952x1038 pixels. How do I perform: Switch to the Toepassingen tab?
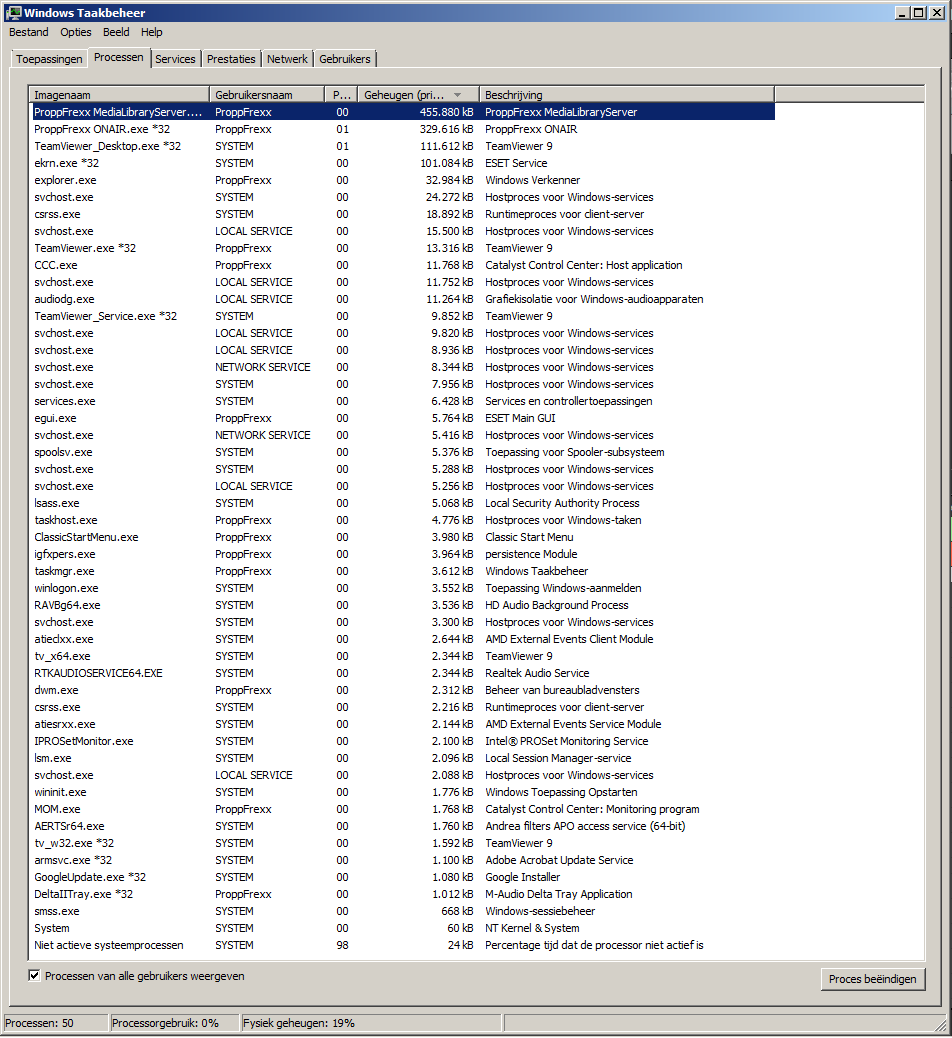tap(49, 59)
